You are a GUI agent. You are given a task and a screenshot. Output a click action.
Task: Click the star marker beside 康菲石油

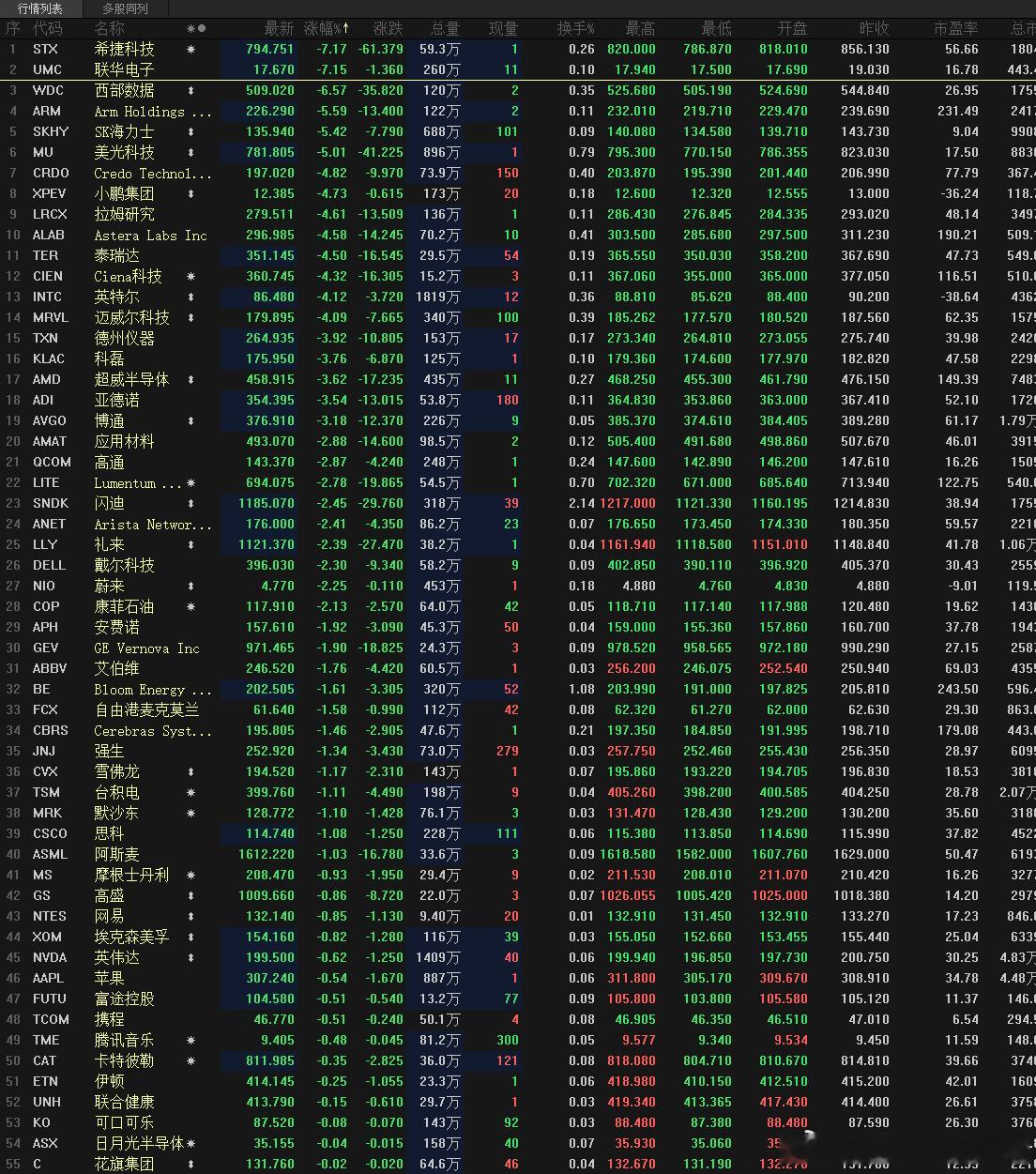point(191,606)
